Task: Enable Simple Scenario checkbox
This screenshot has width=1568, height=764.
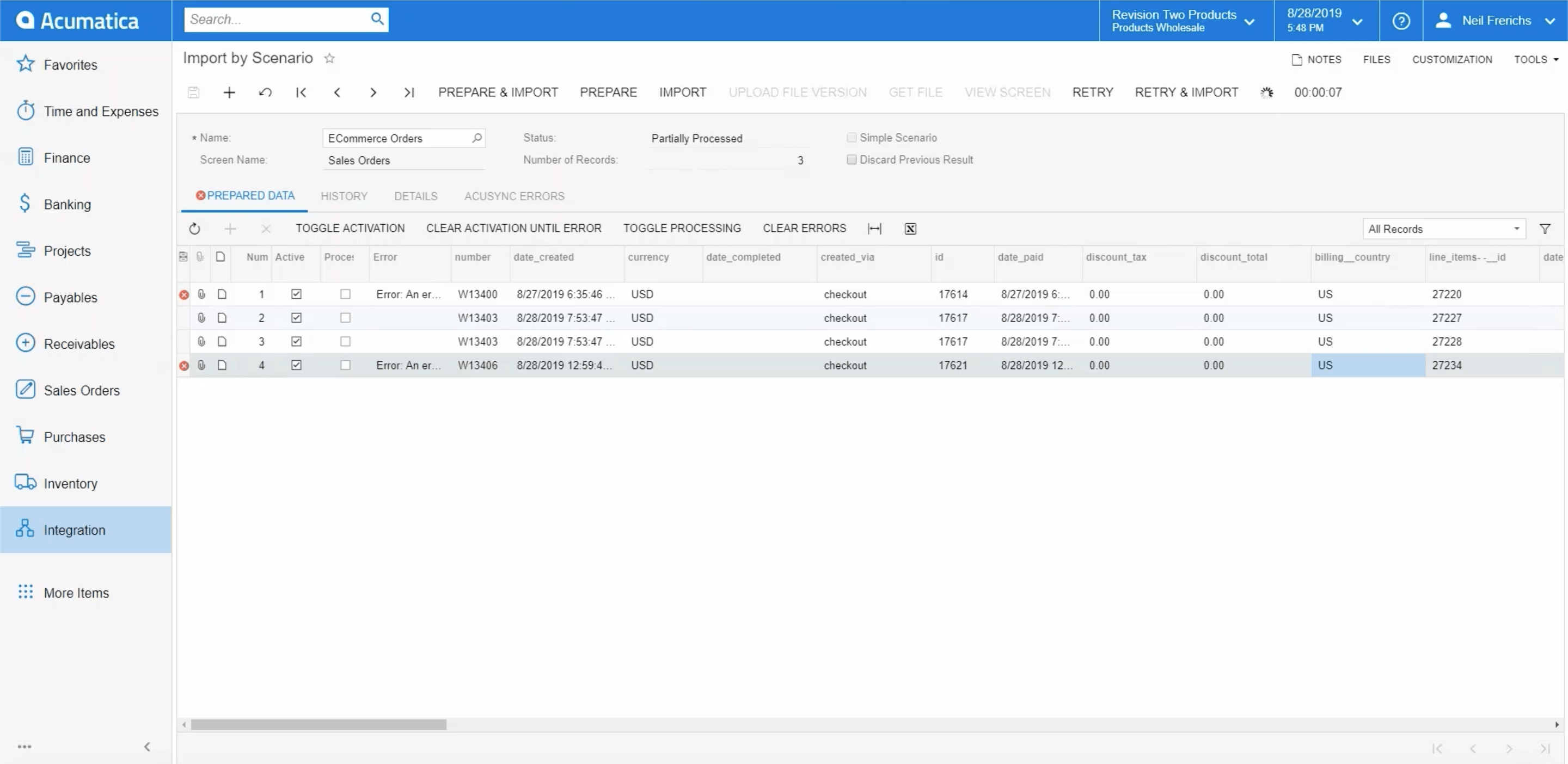Action: [852, 137]
